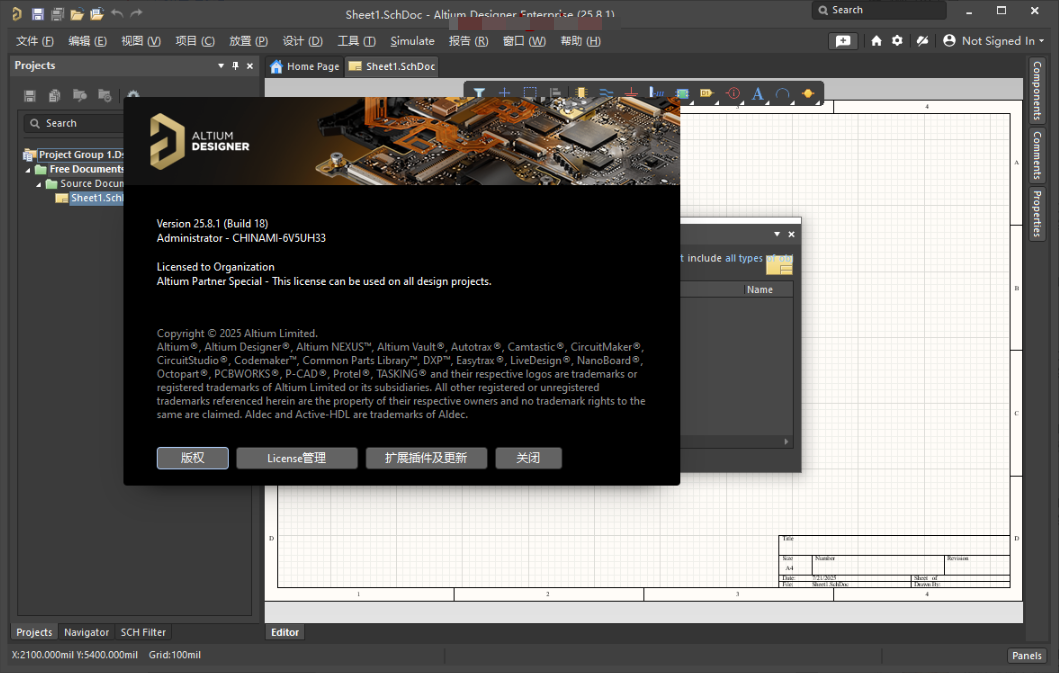Image resolution: width=1059 pixels, height=673 pixels.
Task: Open preferences via the top-right gear icon
Action: pos(897,41)
